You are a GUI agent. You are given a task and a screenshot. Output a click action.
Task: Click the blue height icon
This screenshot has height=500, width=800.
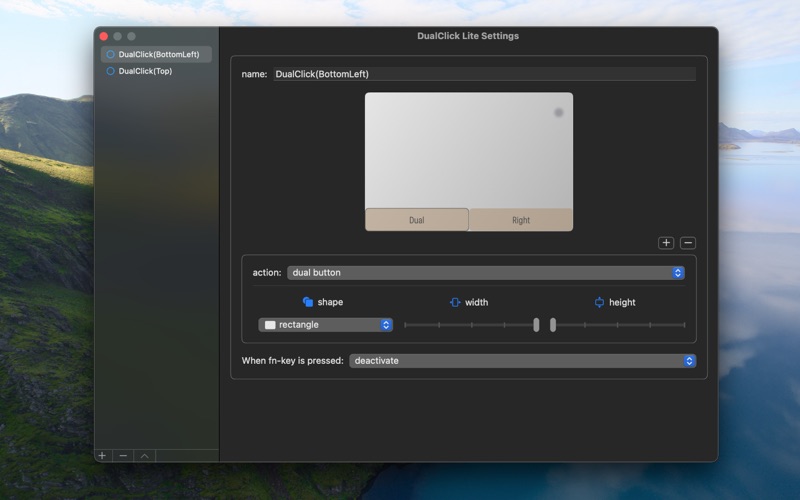click(x=599, y=302)
